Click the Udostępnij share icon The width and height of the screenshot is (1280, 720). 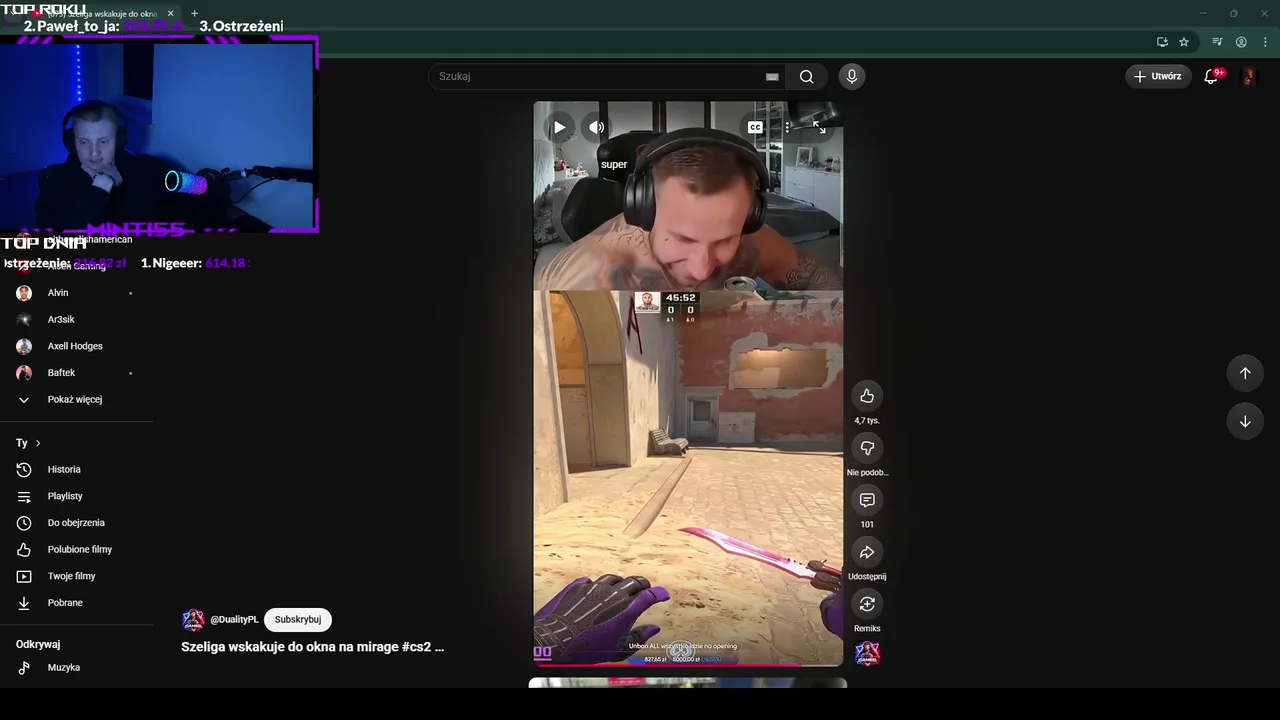click(x=867, y=552)
